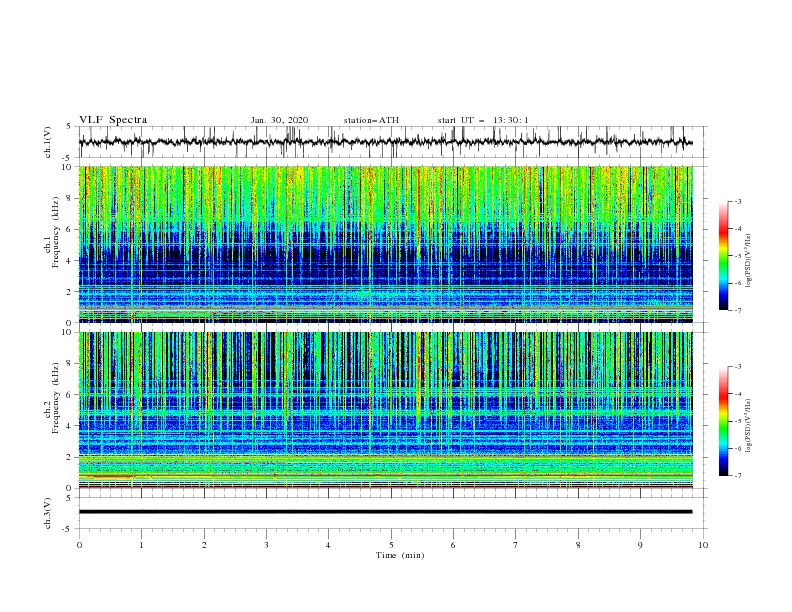Click the time axis tick label '3'
Viewport: 792px width, 612px height.
tap(266, 545)
